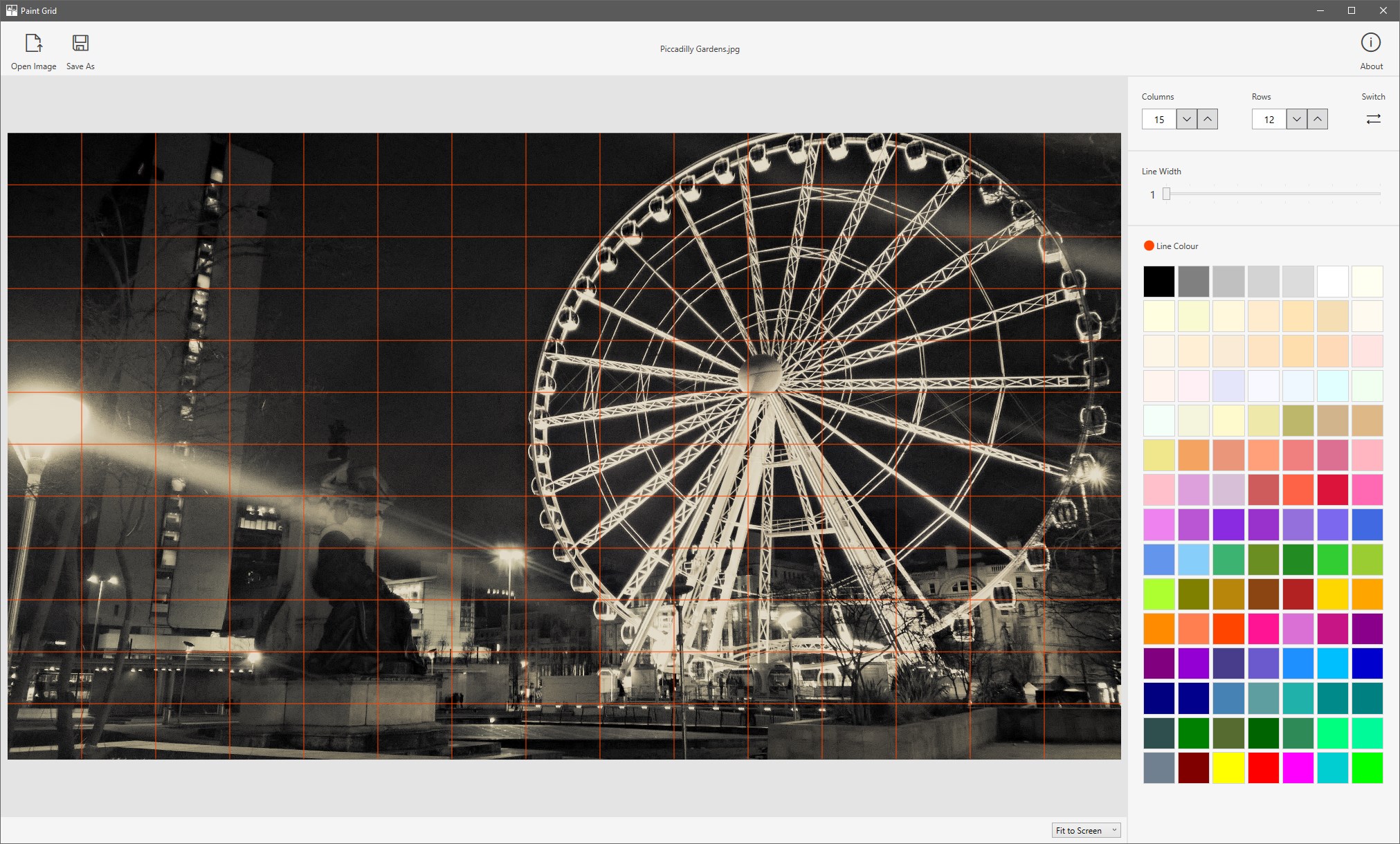Decrease Columns with the down arrow

[1186, 119]
